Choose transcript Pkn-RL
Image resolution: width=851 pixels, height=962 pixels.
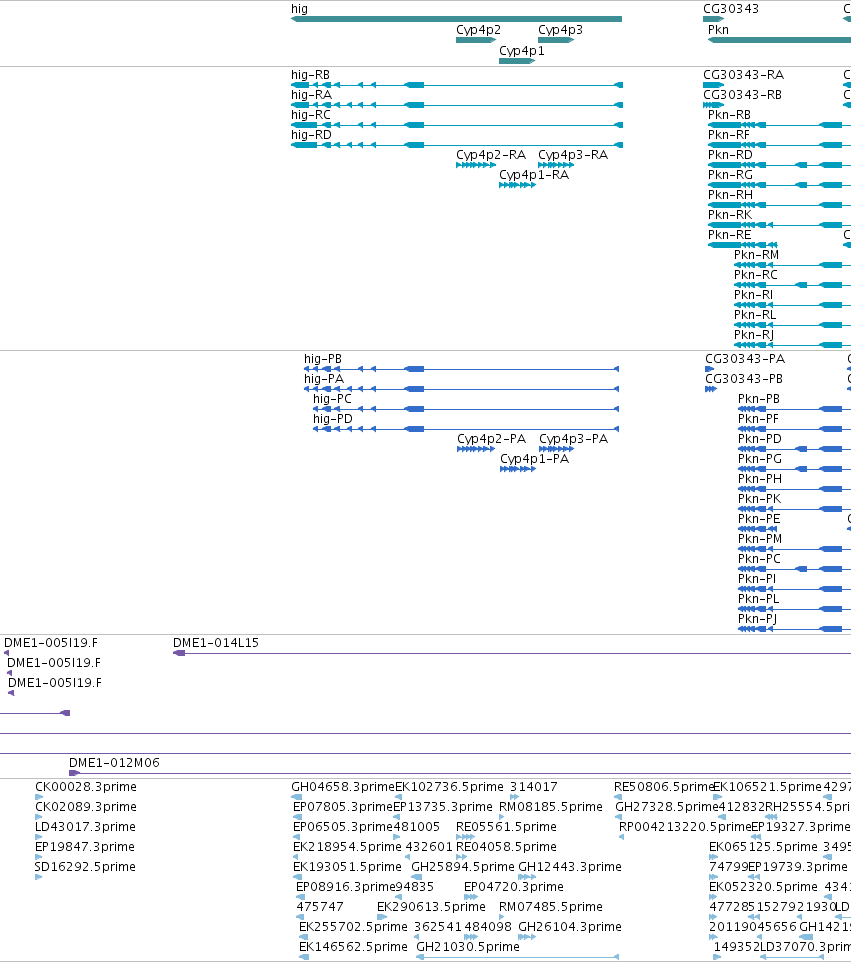coord(755,315)
